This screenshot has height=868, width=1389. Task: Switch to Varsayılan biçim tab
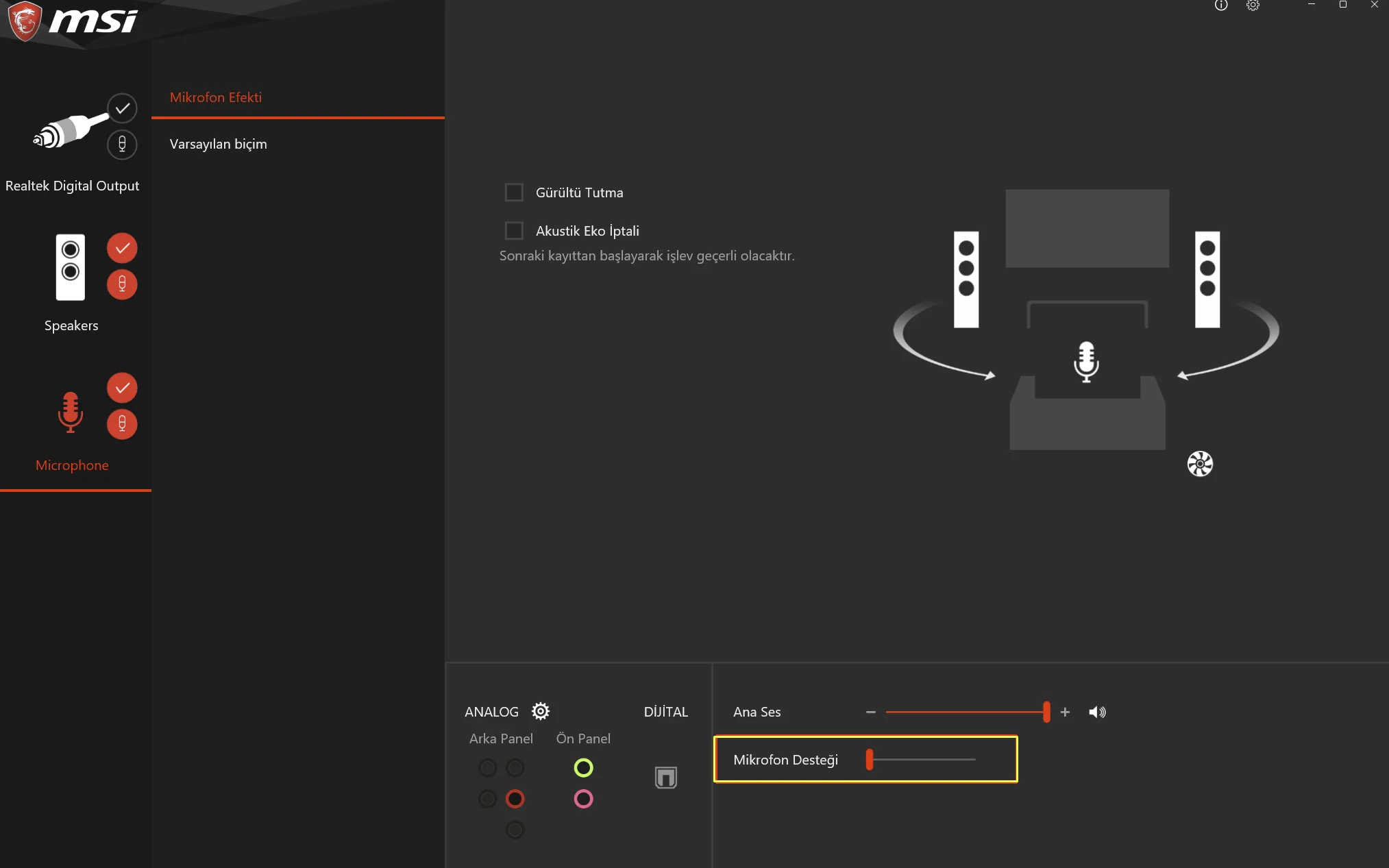[x=219, y=144]
